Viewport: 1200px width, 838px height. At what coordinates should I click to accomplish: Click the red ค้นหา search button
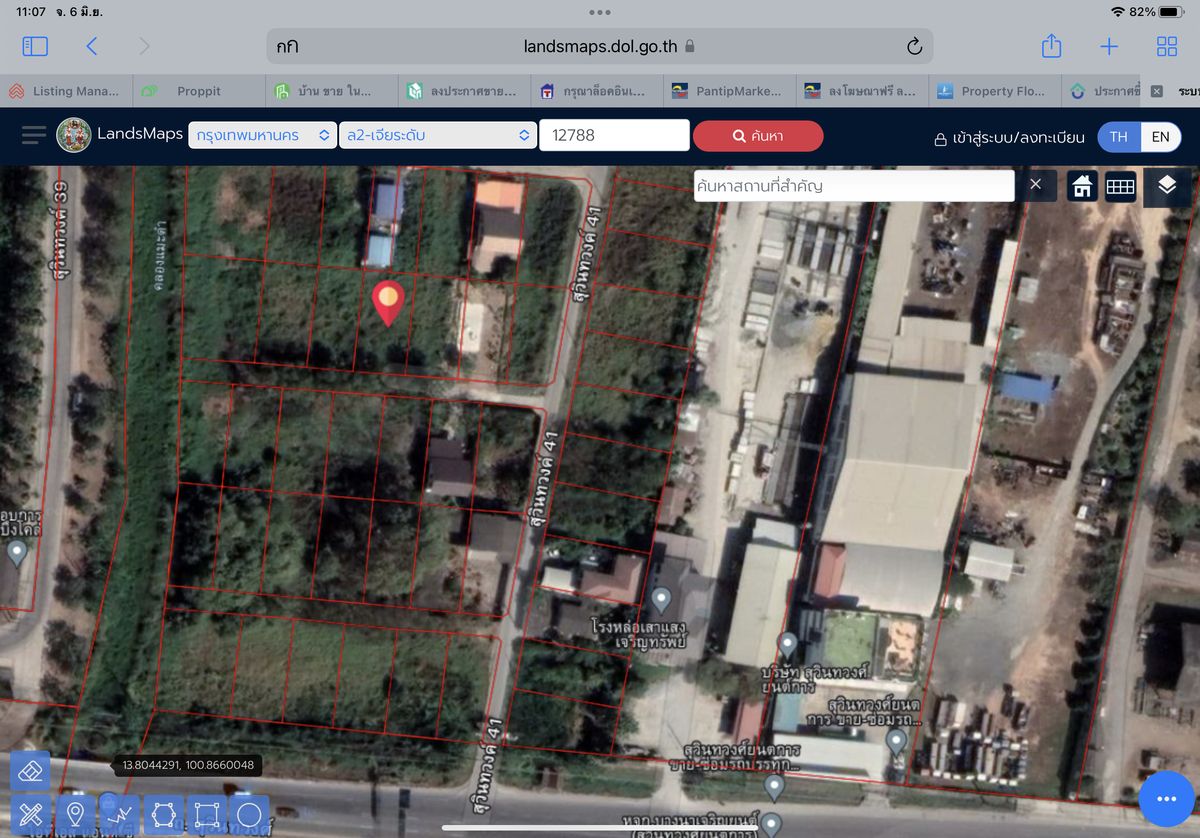[758, 136]
